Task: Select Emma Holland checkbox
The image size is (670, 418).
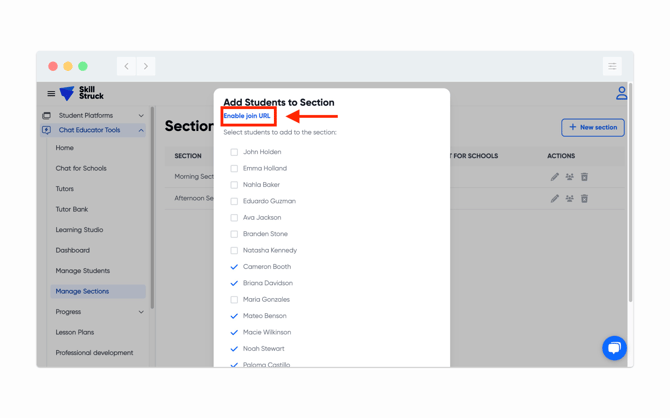Action: pos(234,168)
